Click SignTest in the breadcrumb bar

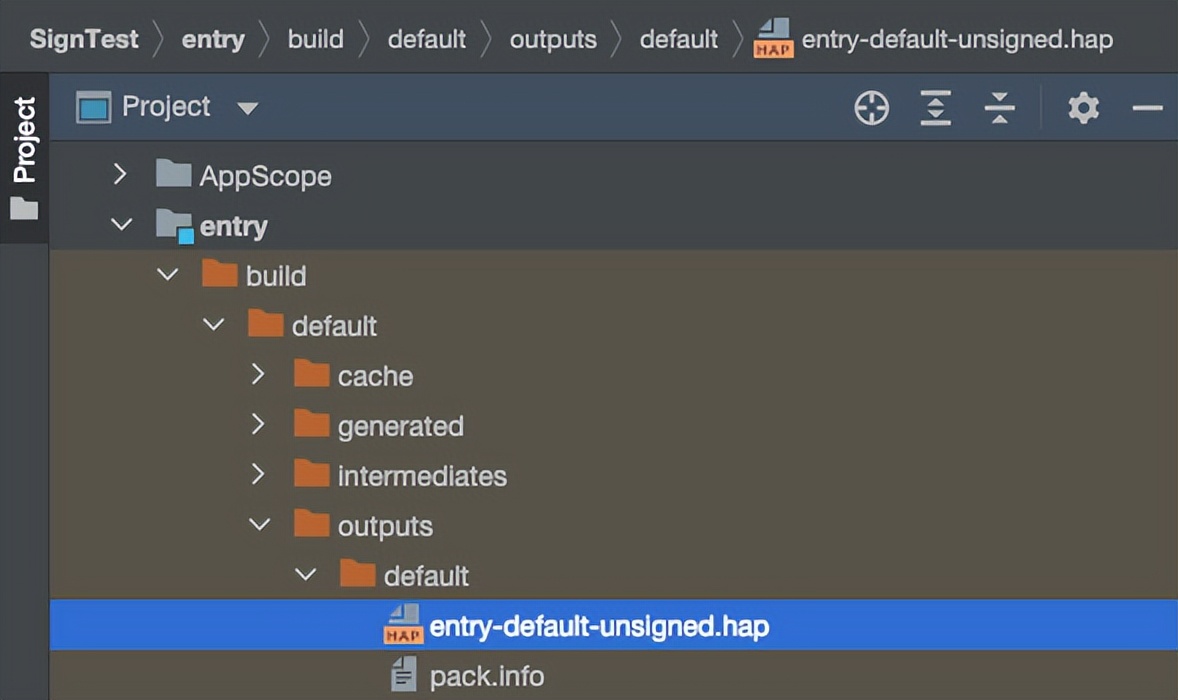tap(84, 40)
